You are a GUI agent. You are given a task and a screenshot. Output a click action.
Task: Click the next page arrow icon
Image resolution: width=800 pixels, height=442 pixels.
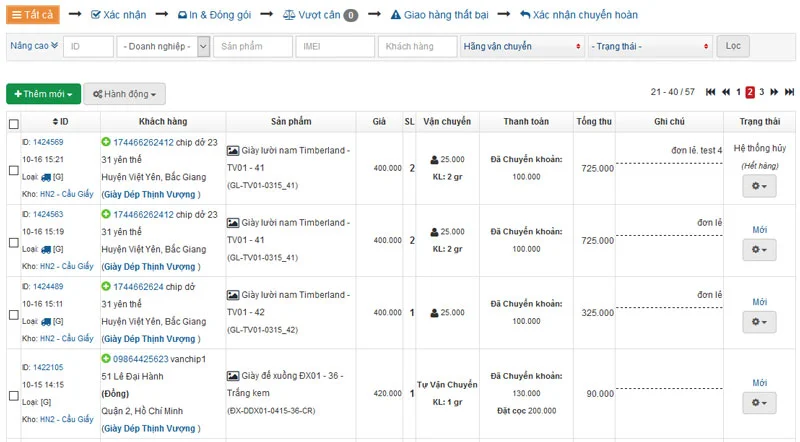click(x=774, y=92)
